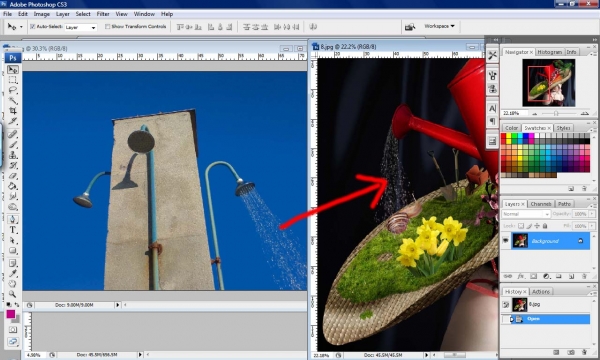Open layer style fx menu in Layers panel
Image resolution: width=600 pixels, height=360 pixels.
(x=520, y=276)
